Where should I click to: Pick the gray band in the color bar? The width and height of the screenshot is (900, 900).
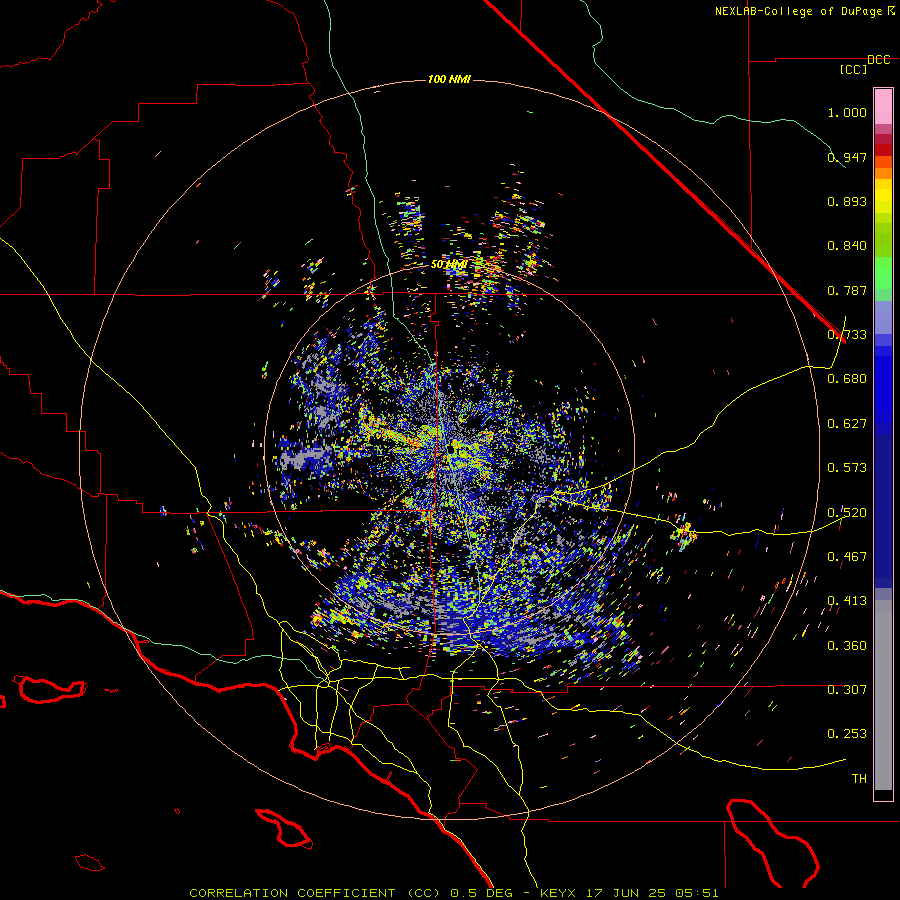(883, 695)
